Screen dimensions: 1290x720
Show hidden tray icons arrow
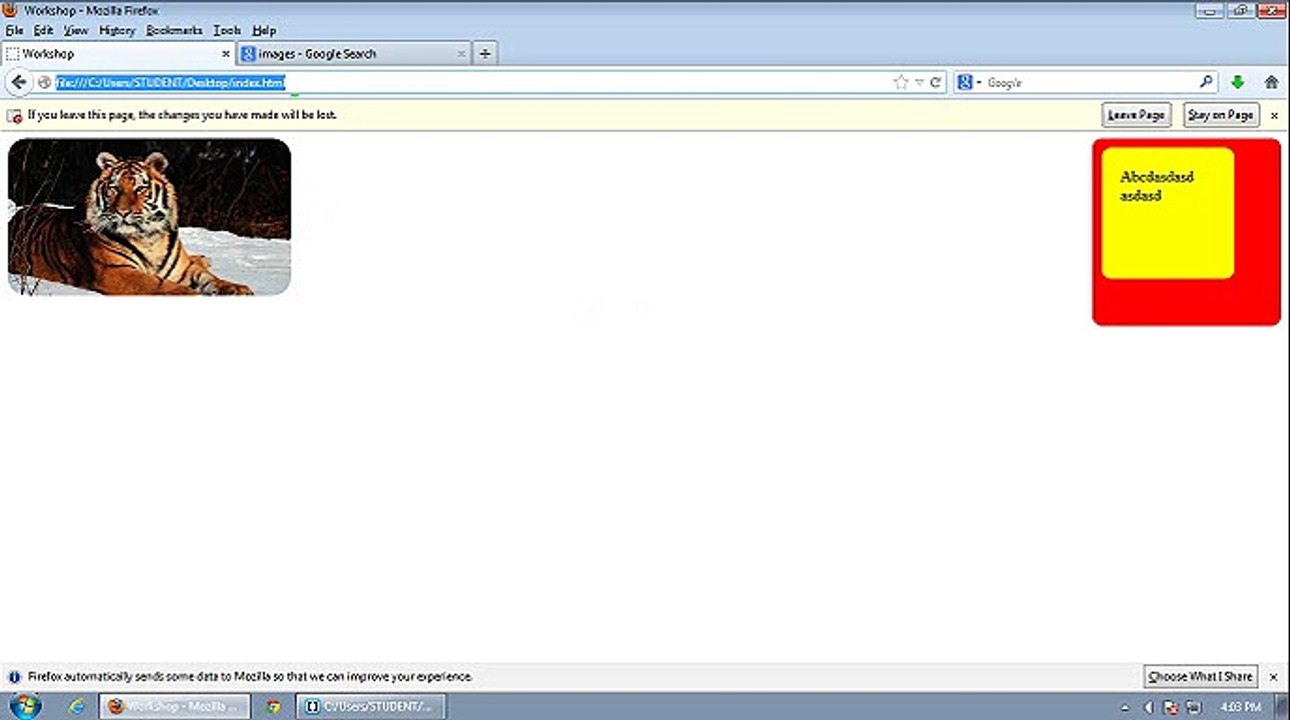pyautogui.click(x=1126, y=707)
